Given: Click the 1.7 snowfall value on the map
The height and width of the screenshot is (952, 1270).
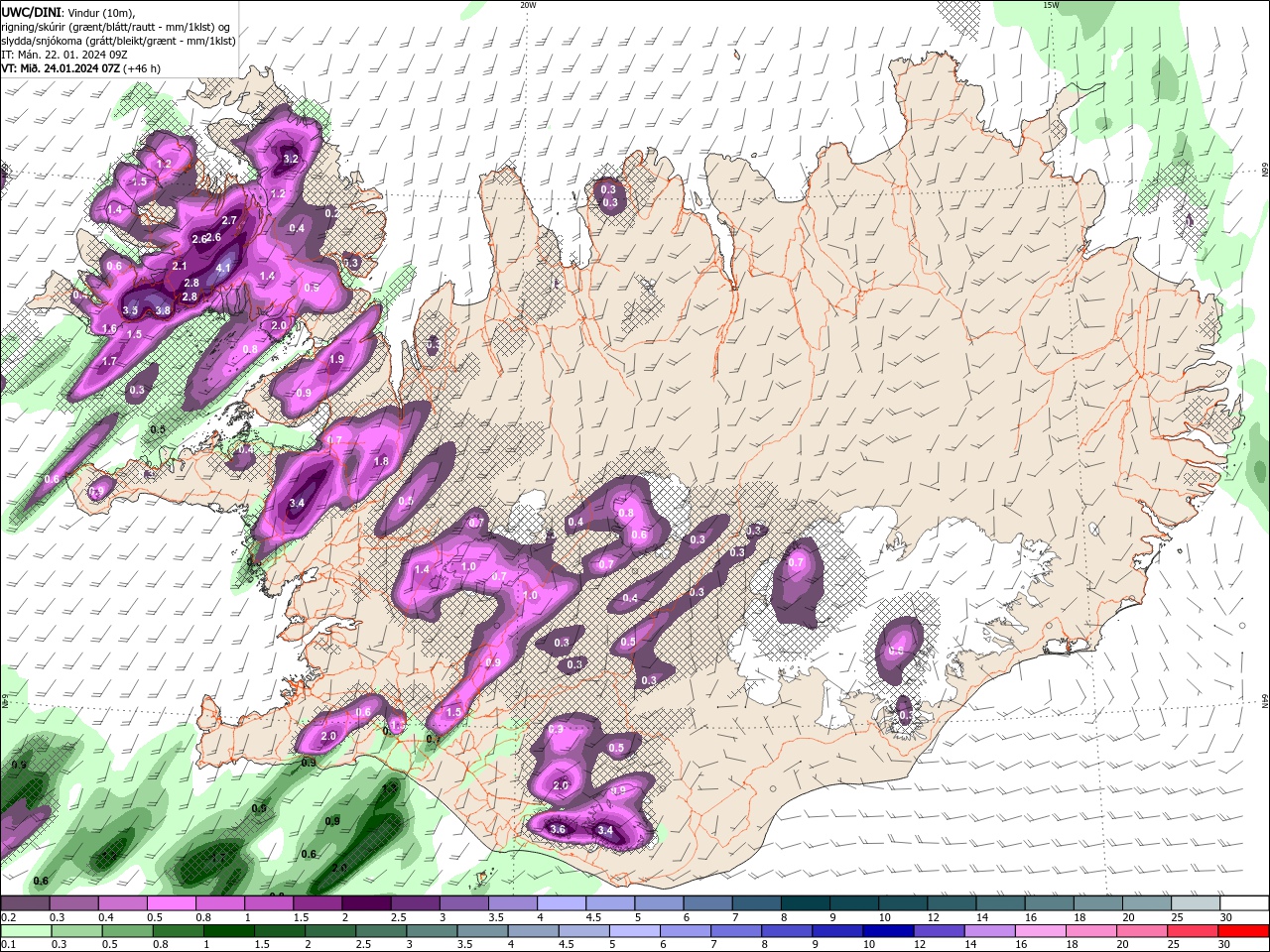Looking at the screenshot, I should (109, 362).
